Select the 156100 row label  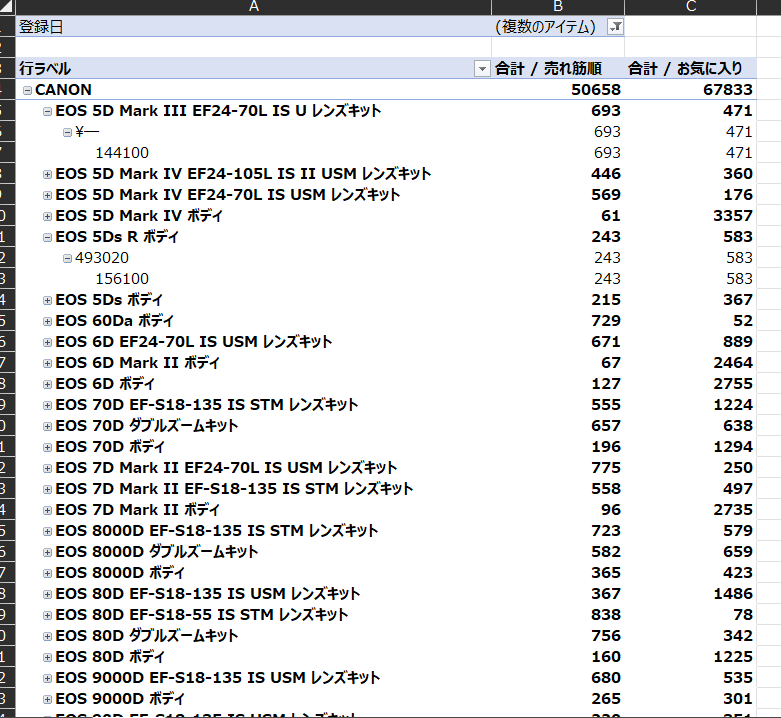(x=122, y=279)
